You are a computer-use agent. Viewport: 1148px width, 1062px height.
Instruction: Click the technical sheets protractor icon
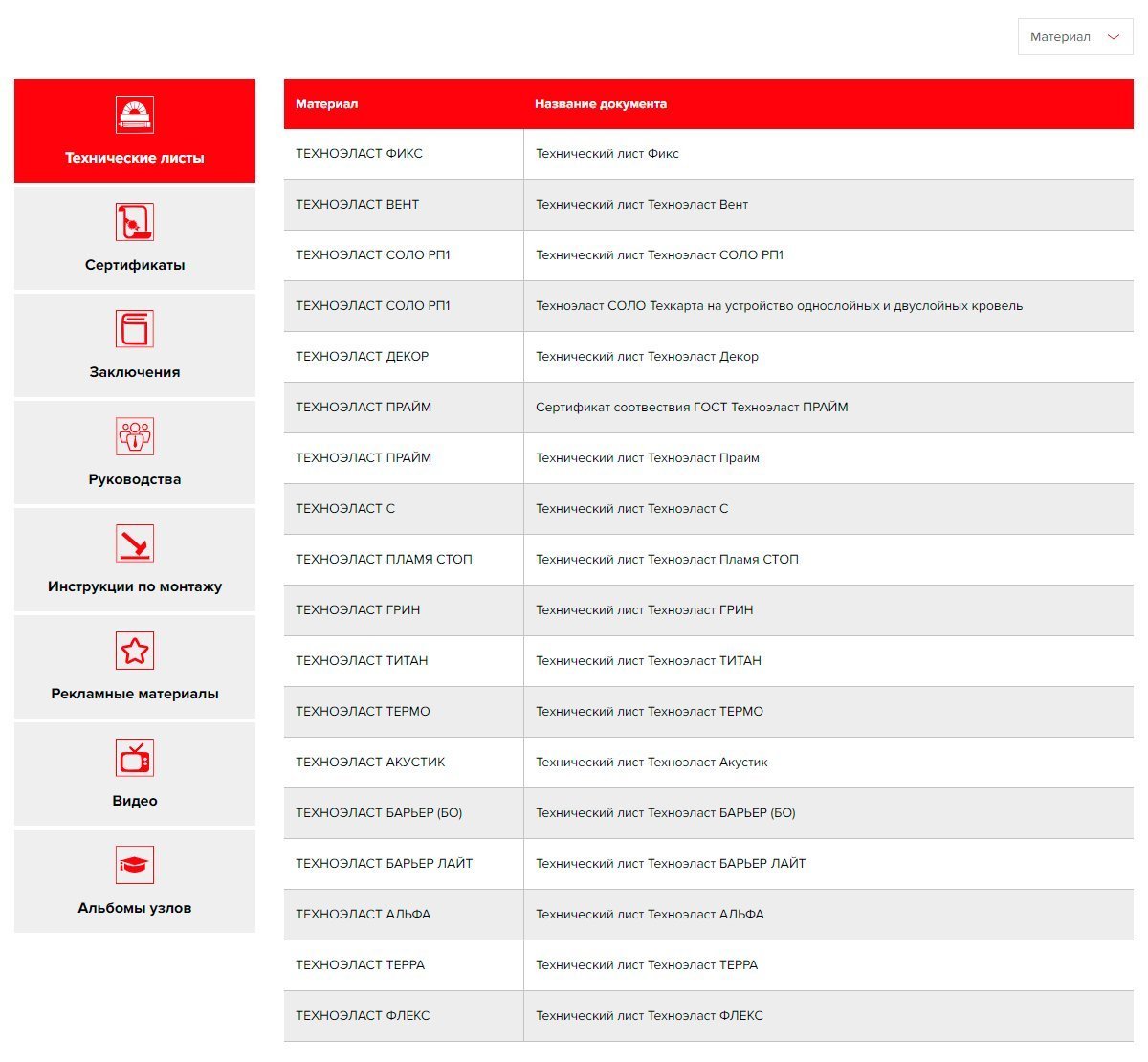(x=135, y=115)
